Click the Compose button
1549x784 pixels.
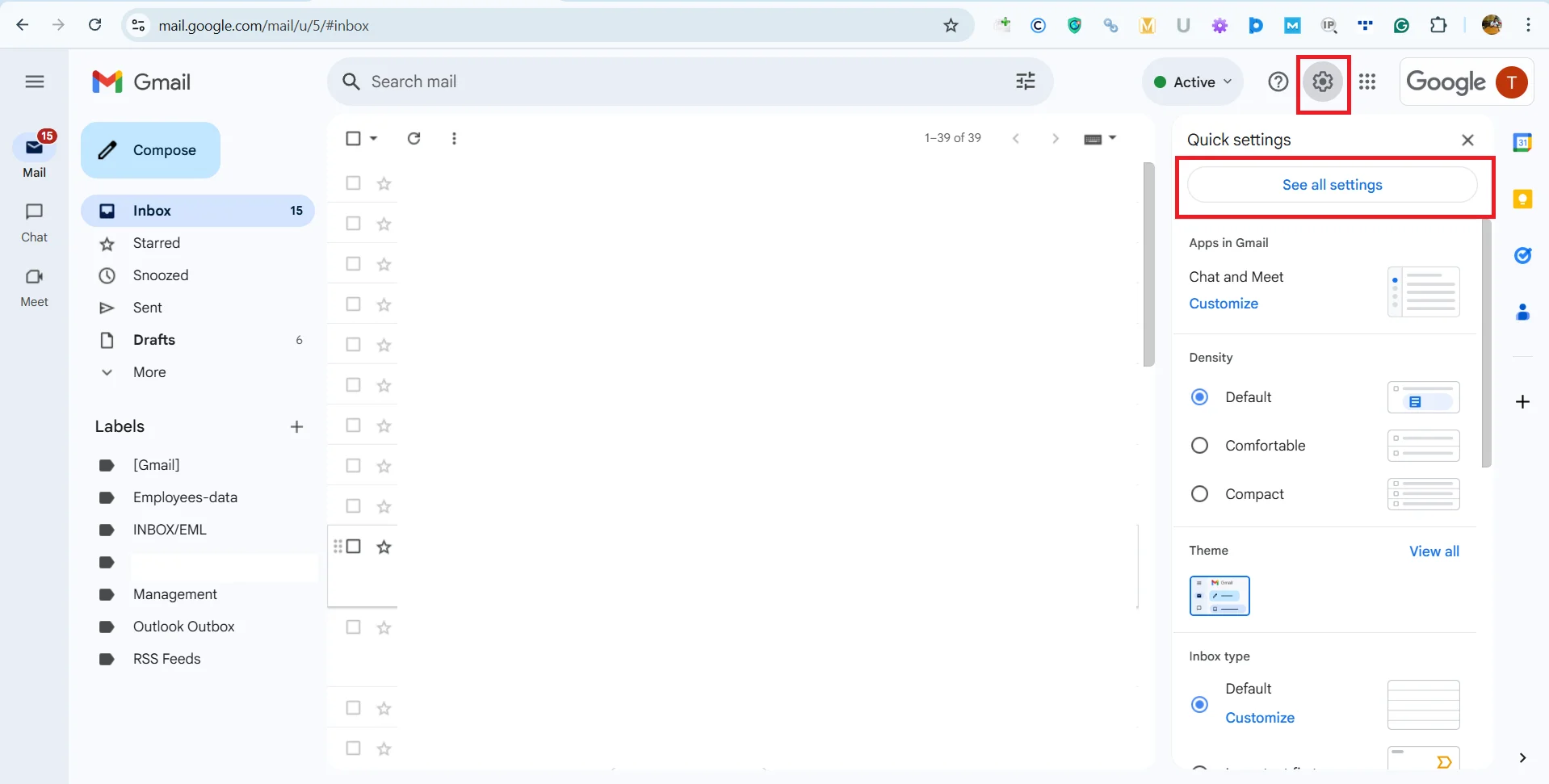(150, 150)
